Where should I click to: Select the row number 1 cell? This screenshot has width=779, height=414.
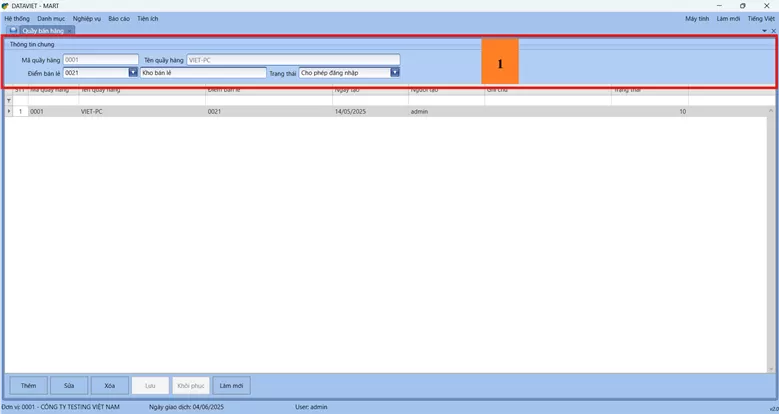20,111
